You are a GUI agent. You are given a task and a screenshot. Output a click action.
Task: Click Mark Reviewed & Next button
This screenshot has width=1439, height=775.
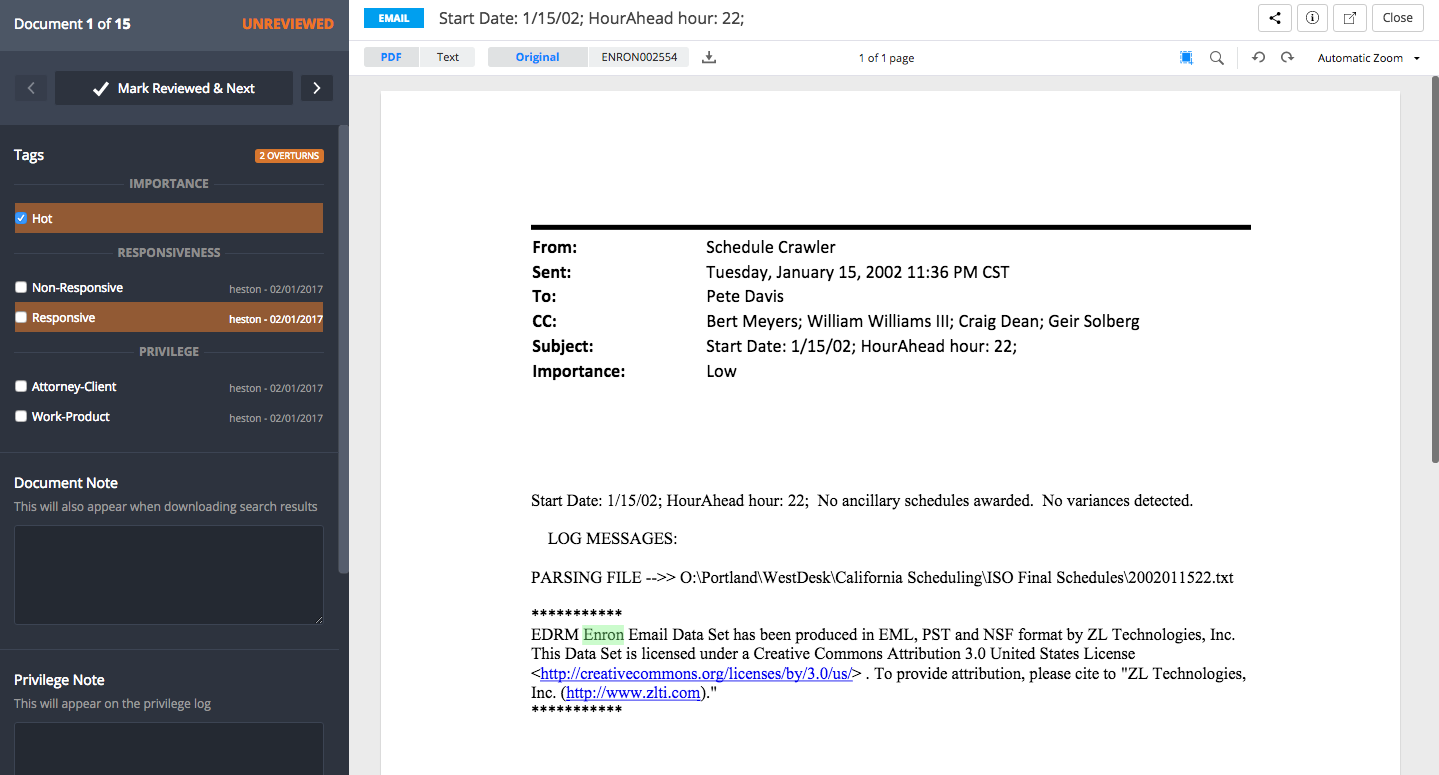(x=174, y=88)
